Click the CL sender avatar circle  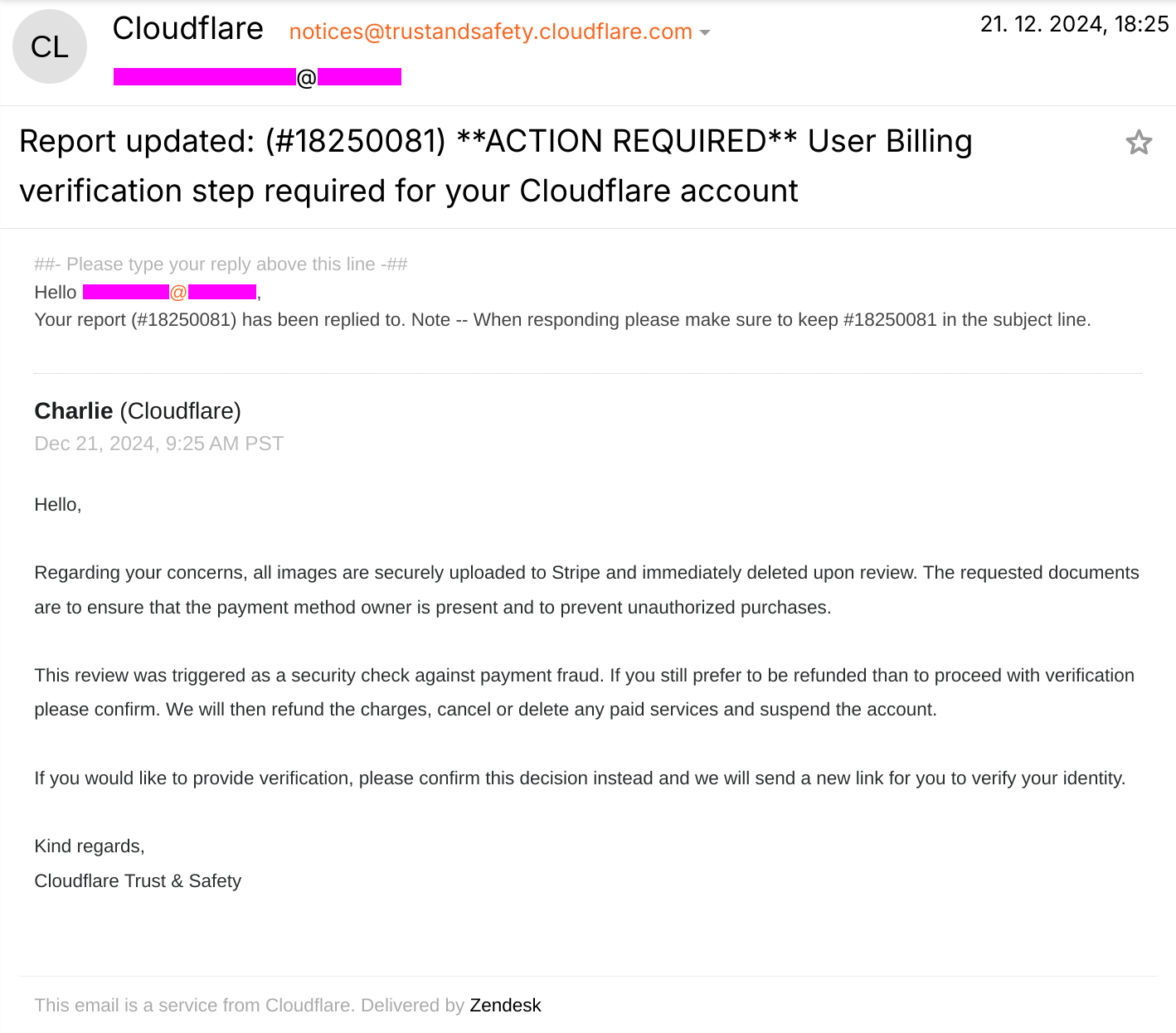(x=50, y=46)
